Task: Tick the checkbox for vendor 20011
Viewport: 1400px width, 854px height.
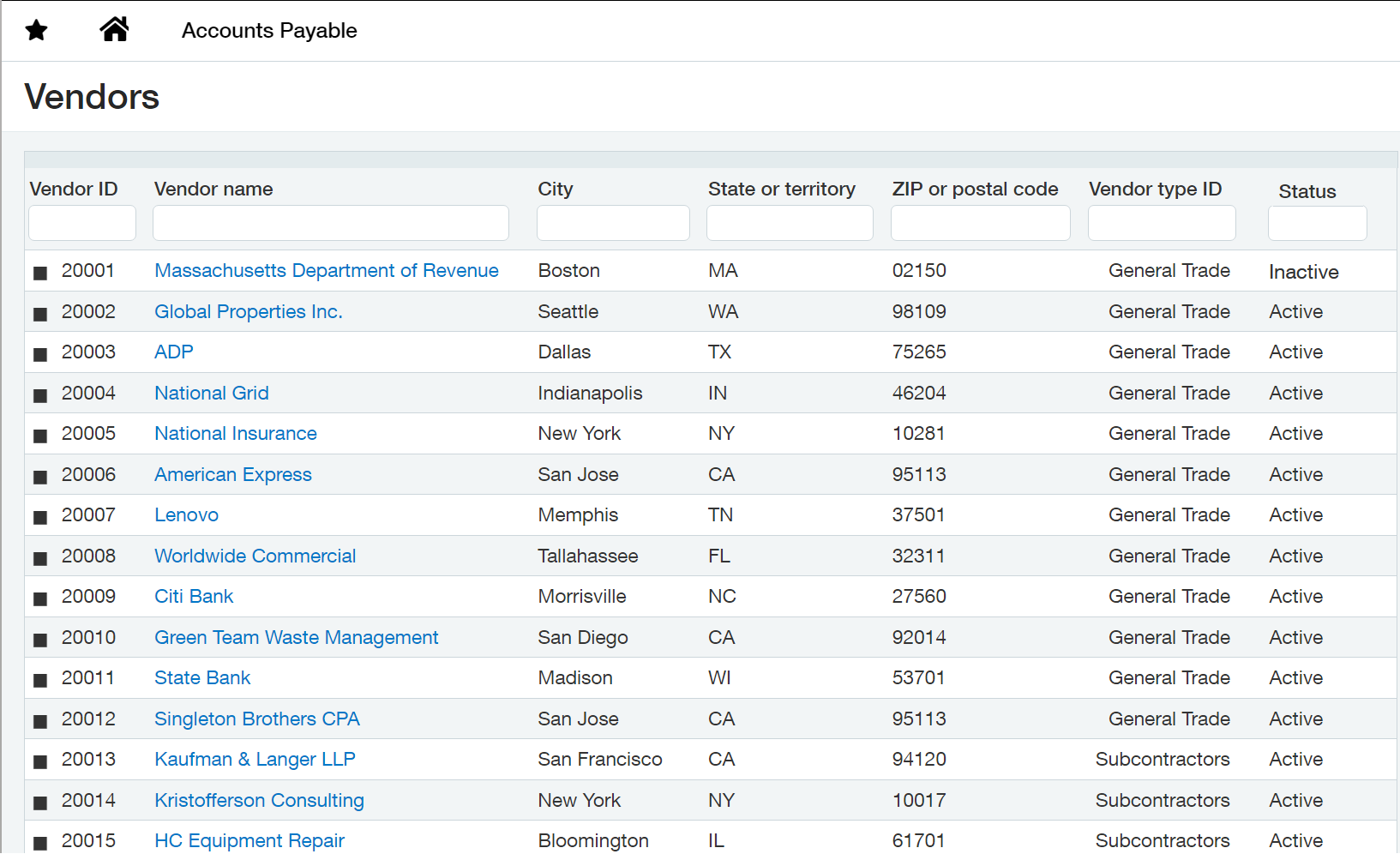Action: [39, 680]
